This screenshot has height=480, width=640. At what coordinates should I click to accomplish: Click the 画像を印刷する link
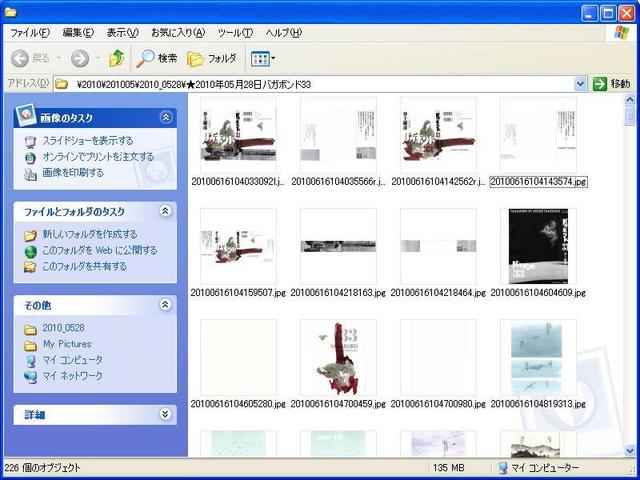[73, 173]
